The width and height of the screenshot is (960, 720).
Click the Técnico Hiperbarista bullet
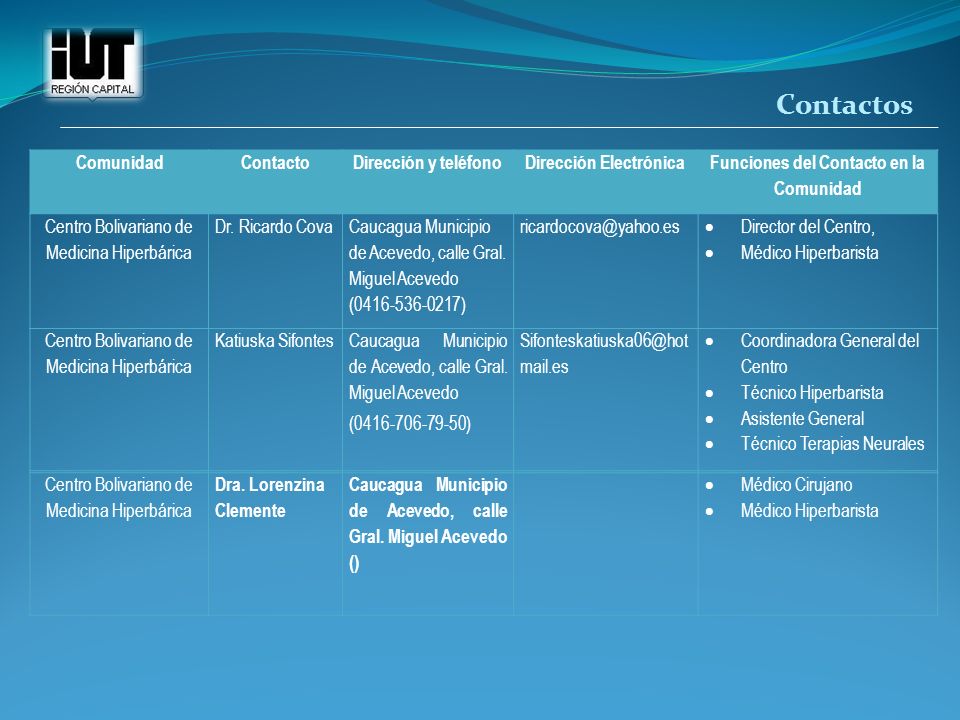[812, 392]
